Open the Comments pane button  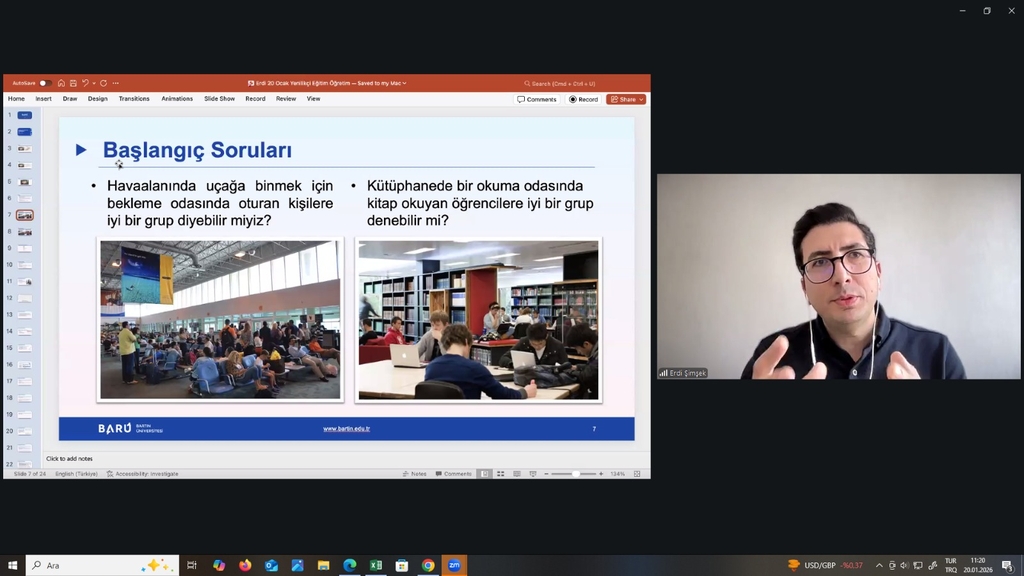click(x=537, y=99)
